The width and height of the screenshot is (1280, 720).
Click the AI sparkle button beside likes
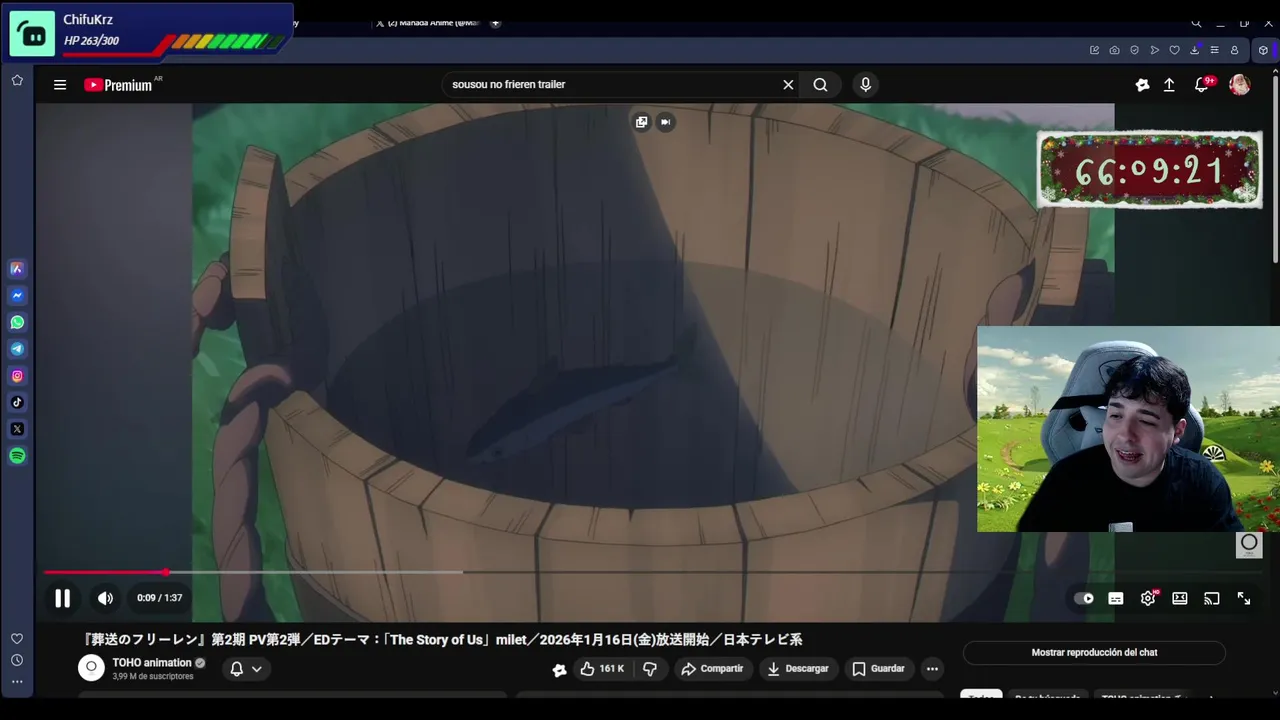click(559, 669)
